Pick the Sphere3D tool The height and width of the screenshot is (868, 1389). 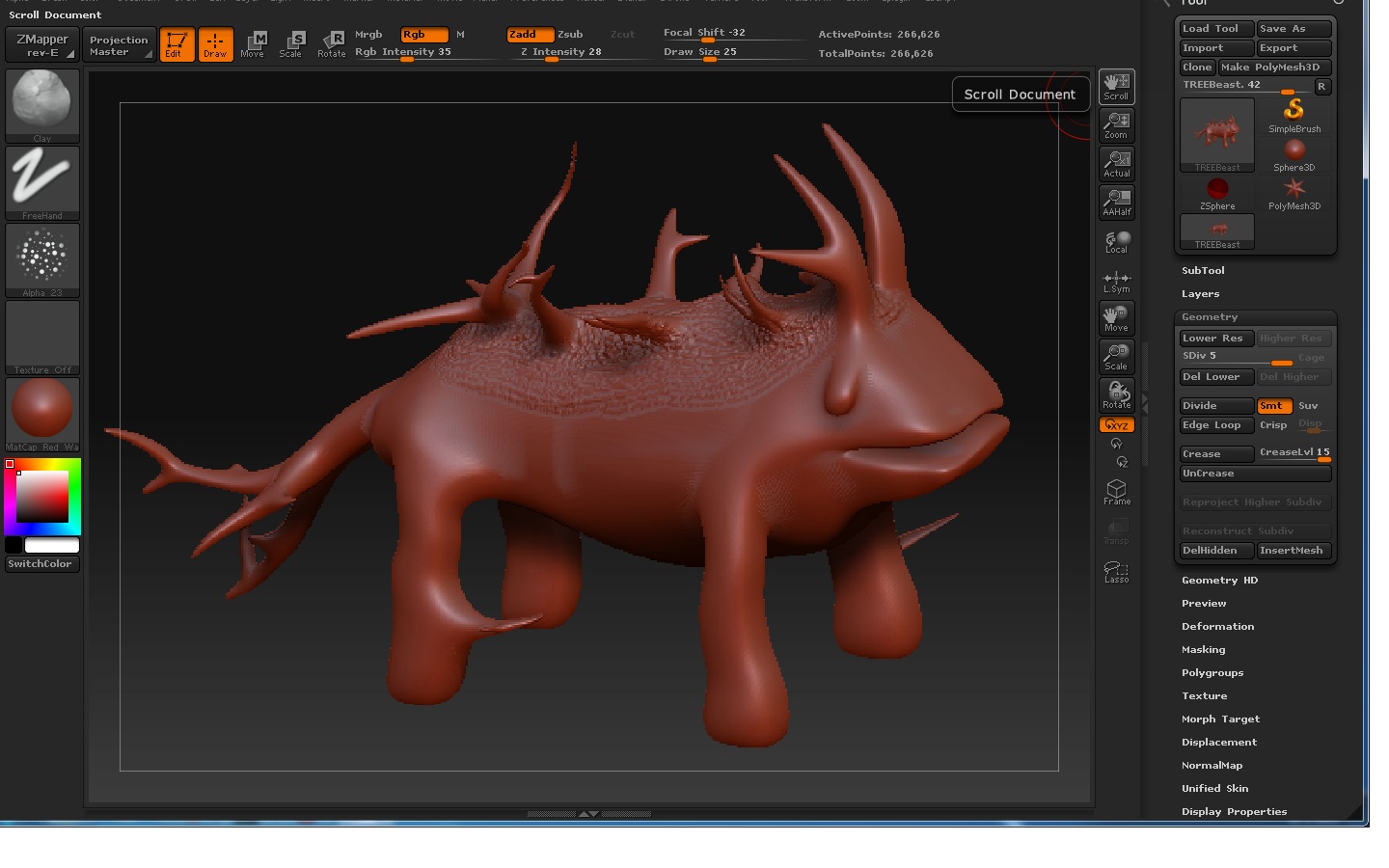click(1294, 154)
